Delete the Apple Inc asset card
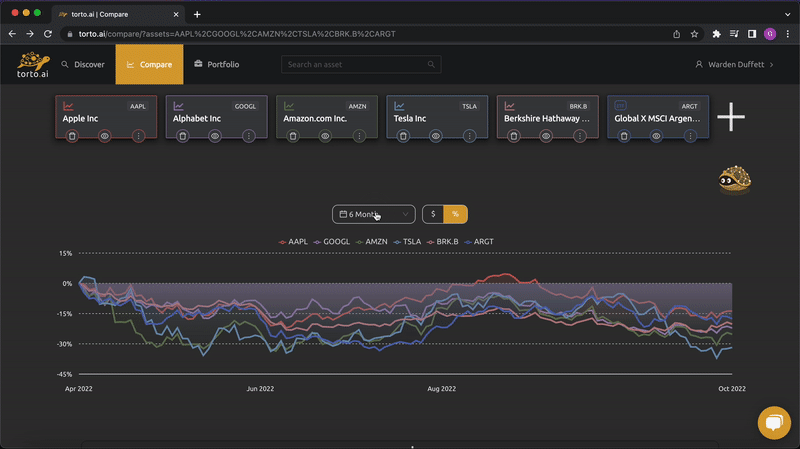Screen dimensions: 800x449 click(x=72, y=136)
